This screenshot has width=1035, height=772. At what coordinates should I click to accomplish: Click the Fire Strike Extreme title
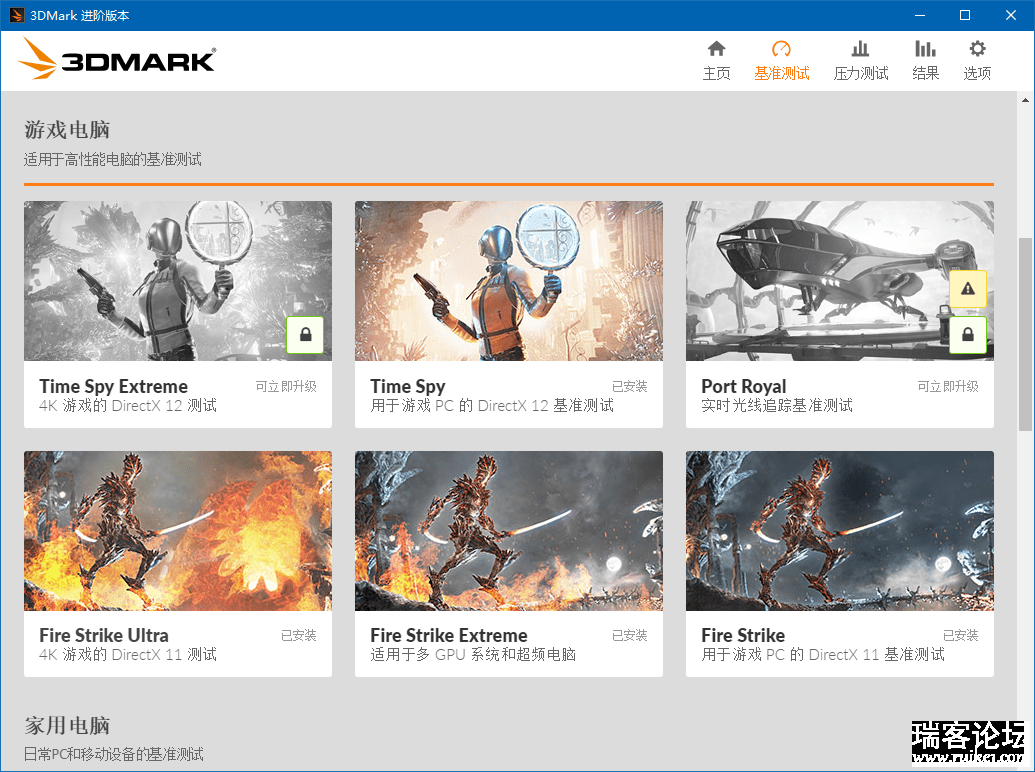point(449,635)
